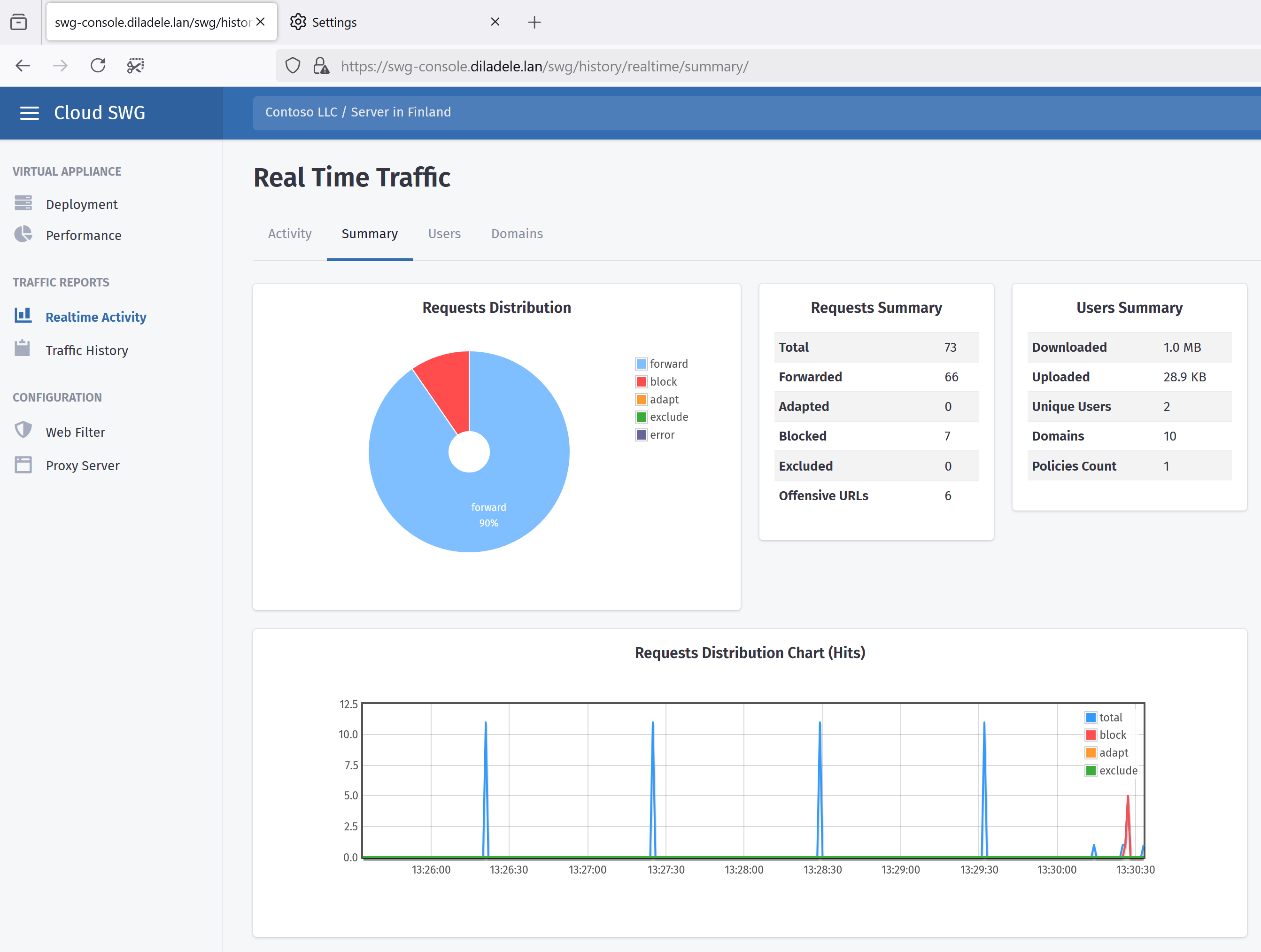Click the Downloaded 1.0 MB value
This screenshot has width=1261, height=952.
[x=1182, y=347]
